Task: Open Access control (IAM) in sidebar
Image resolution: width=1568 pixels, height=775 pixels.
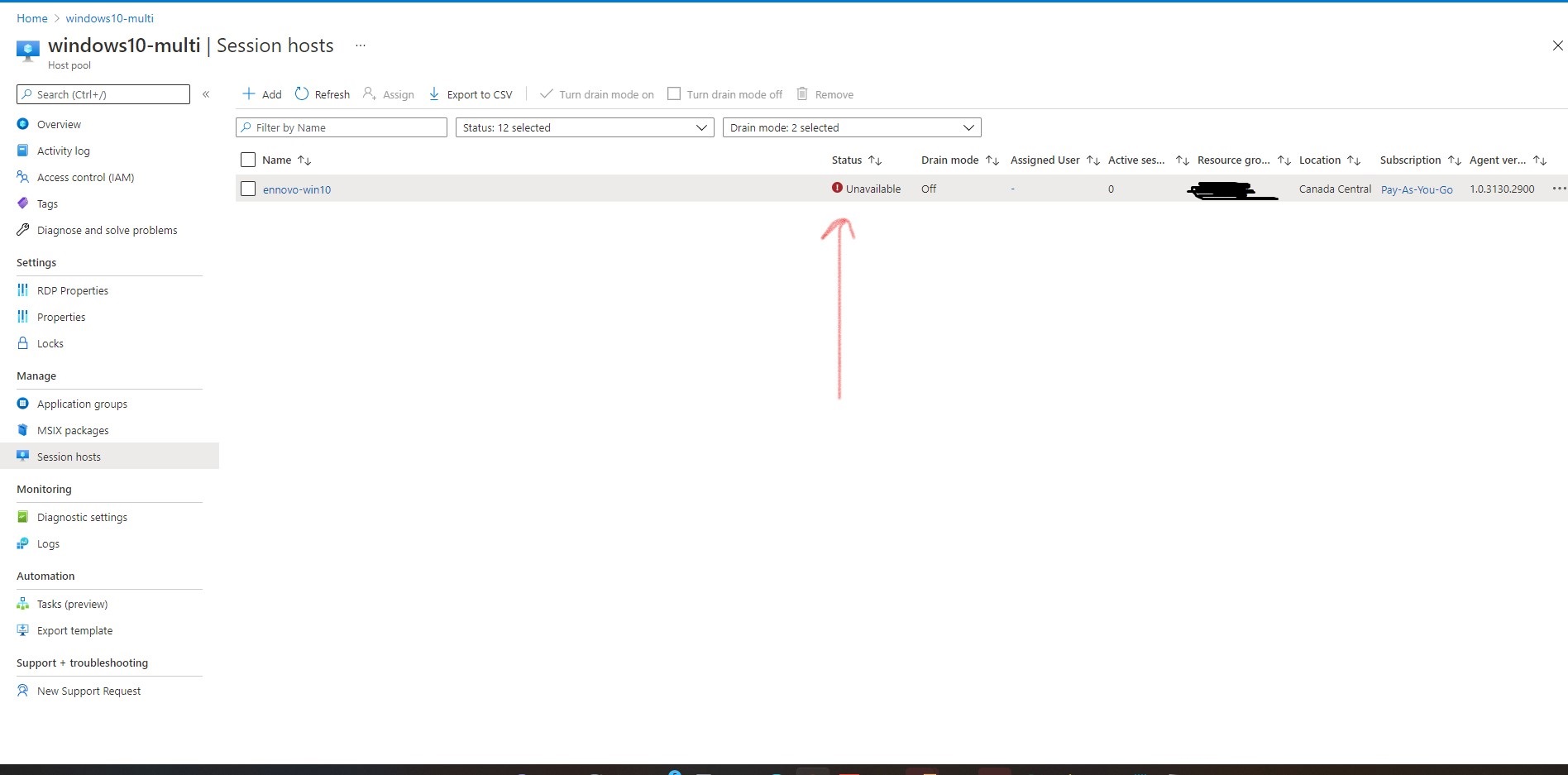Action: [x=85, y=177]
